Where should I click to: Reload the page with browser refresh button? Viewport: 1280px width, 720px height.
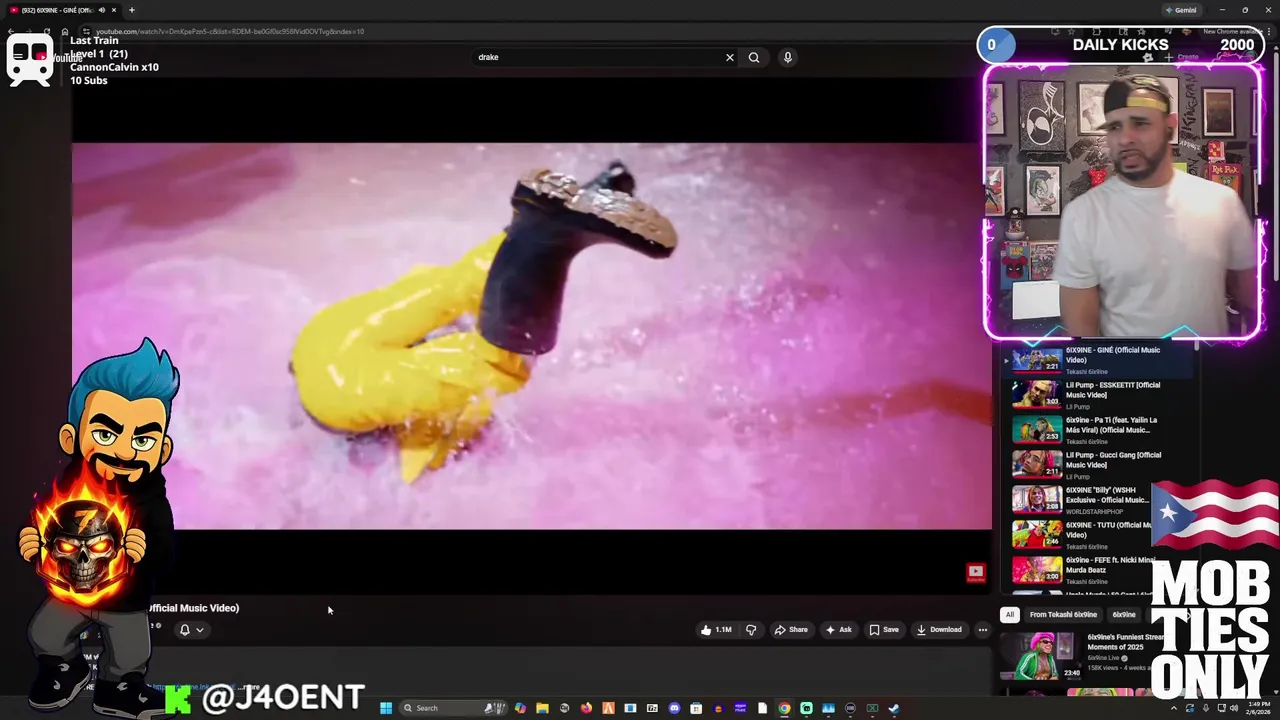[47, 31]
